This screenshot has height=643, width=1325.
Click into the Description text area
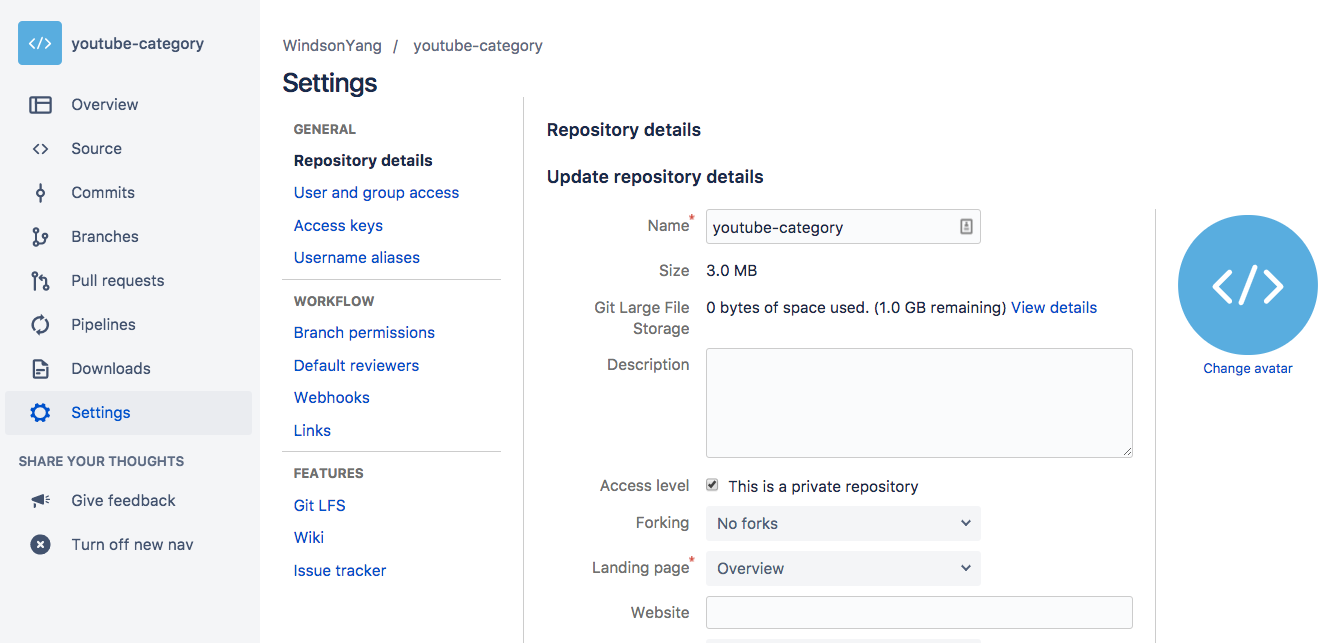tap(919, 403)
